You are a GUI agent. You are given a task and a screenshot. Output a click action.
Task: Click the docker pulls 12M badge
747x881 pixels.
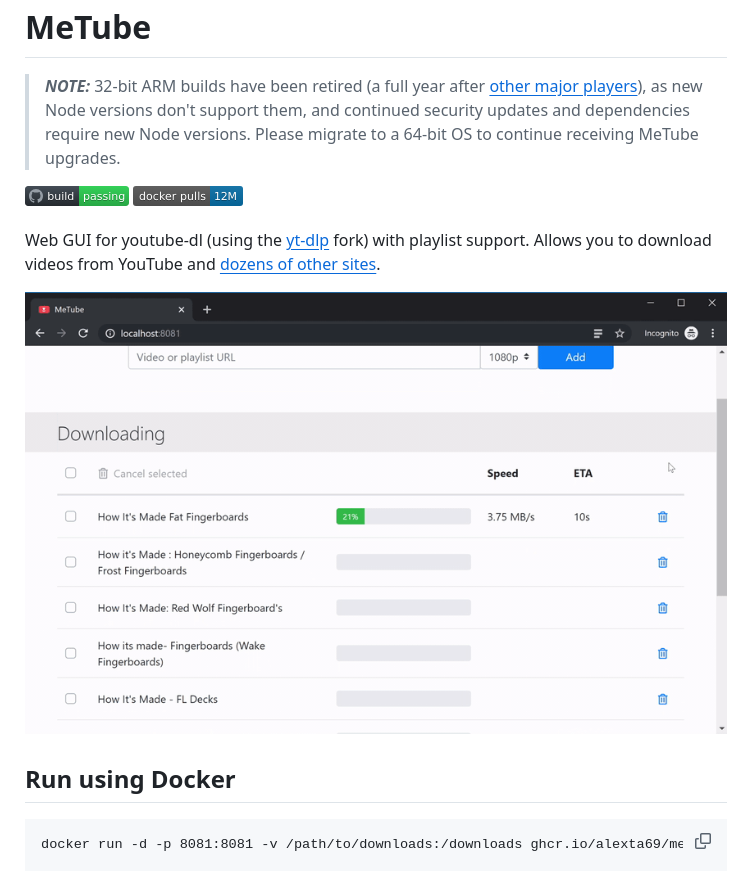click(x=188, y=196)
